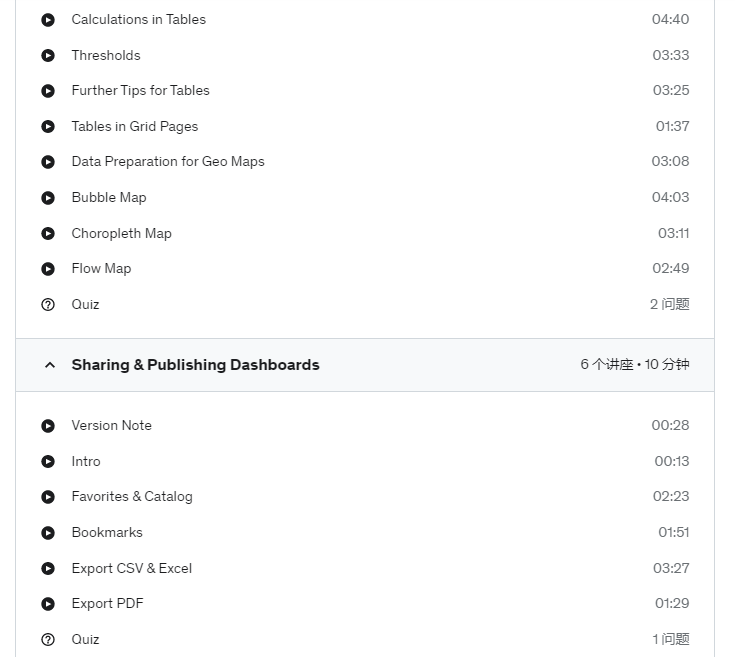Click question mark icon of first Quiz
The width and height of the screenshot is (735, 657).
(x=48, y=305)
